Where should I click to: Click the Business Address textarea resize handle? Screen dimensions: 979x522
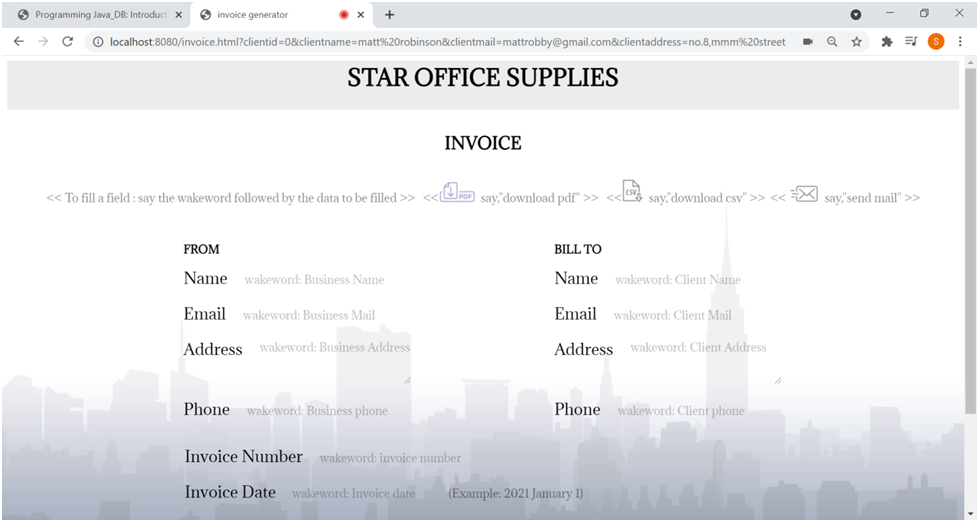(407, 380)
